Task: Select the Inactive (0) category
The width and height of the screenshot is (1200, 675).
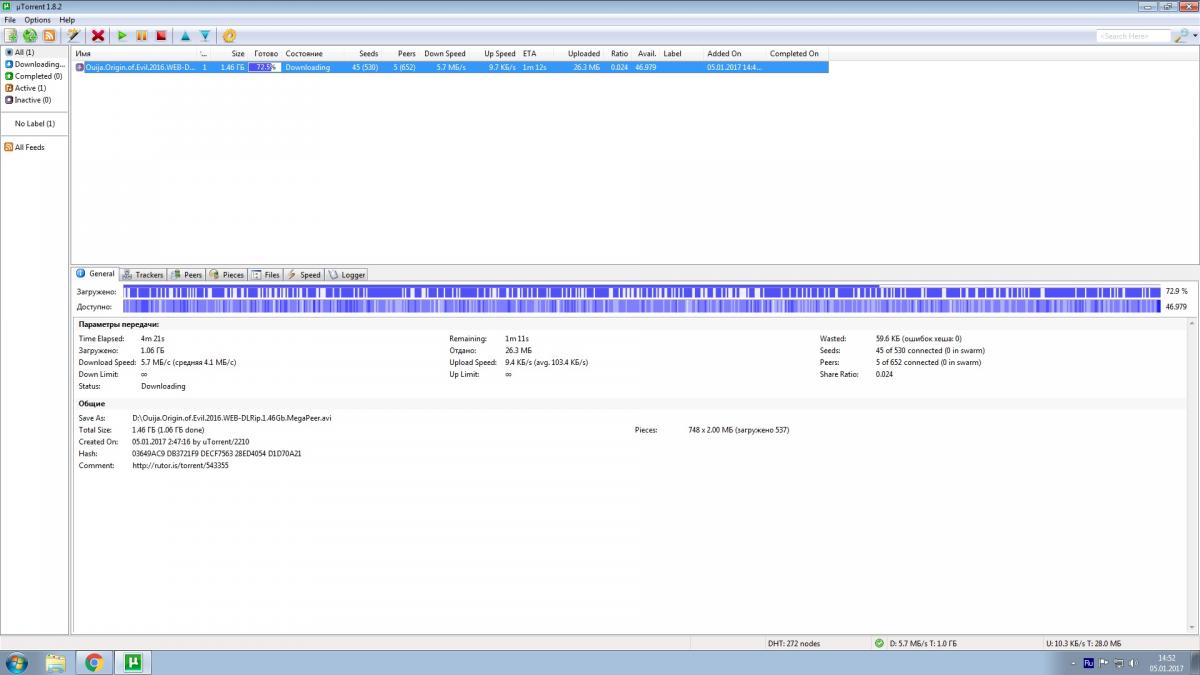Action: point(28,100)
